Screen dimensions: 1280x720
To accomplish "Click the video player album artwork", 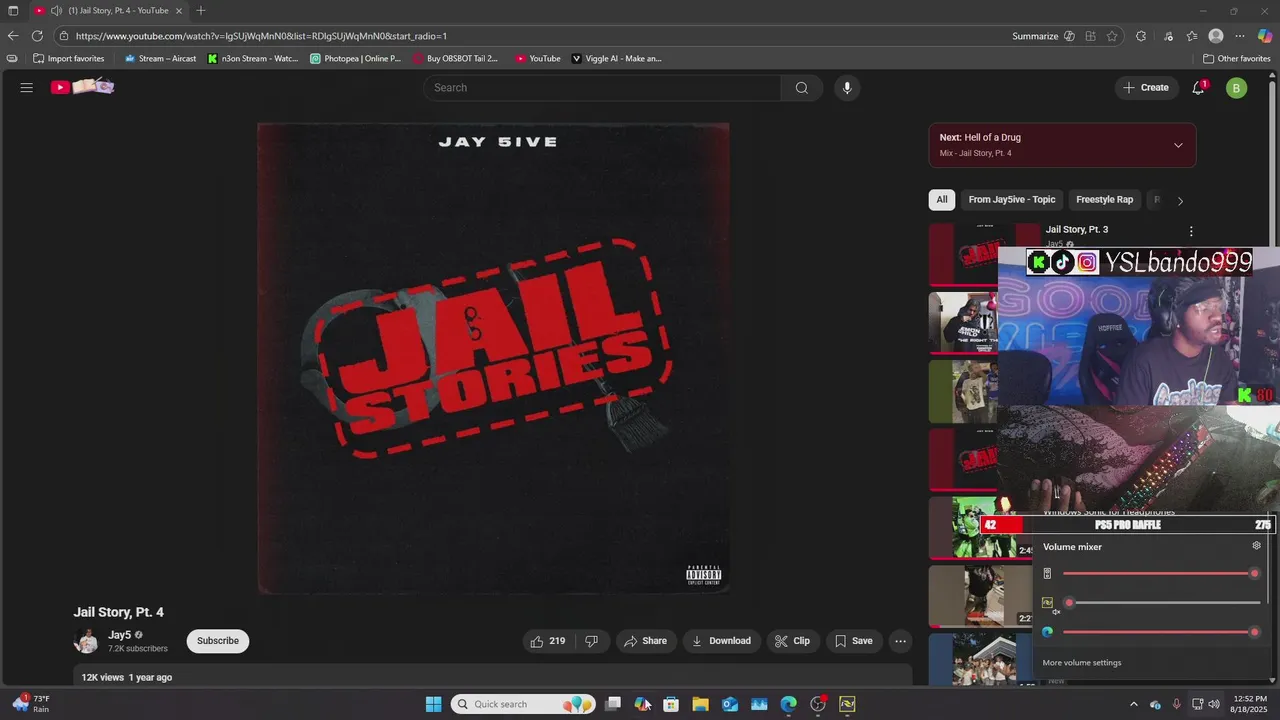I will pyautogui.click(x=493, y=358).
